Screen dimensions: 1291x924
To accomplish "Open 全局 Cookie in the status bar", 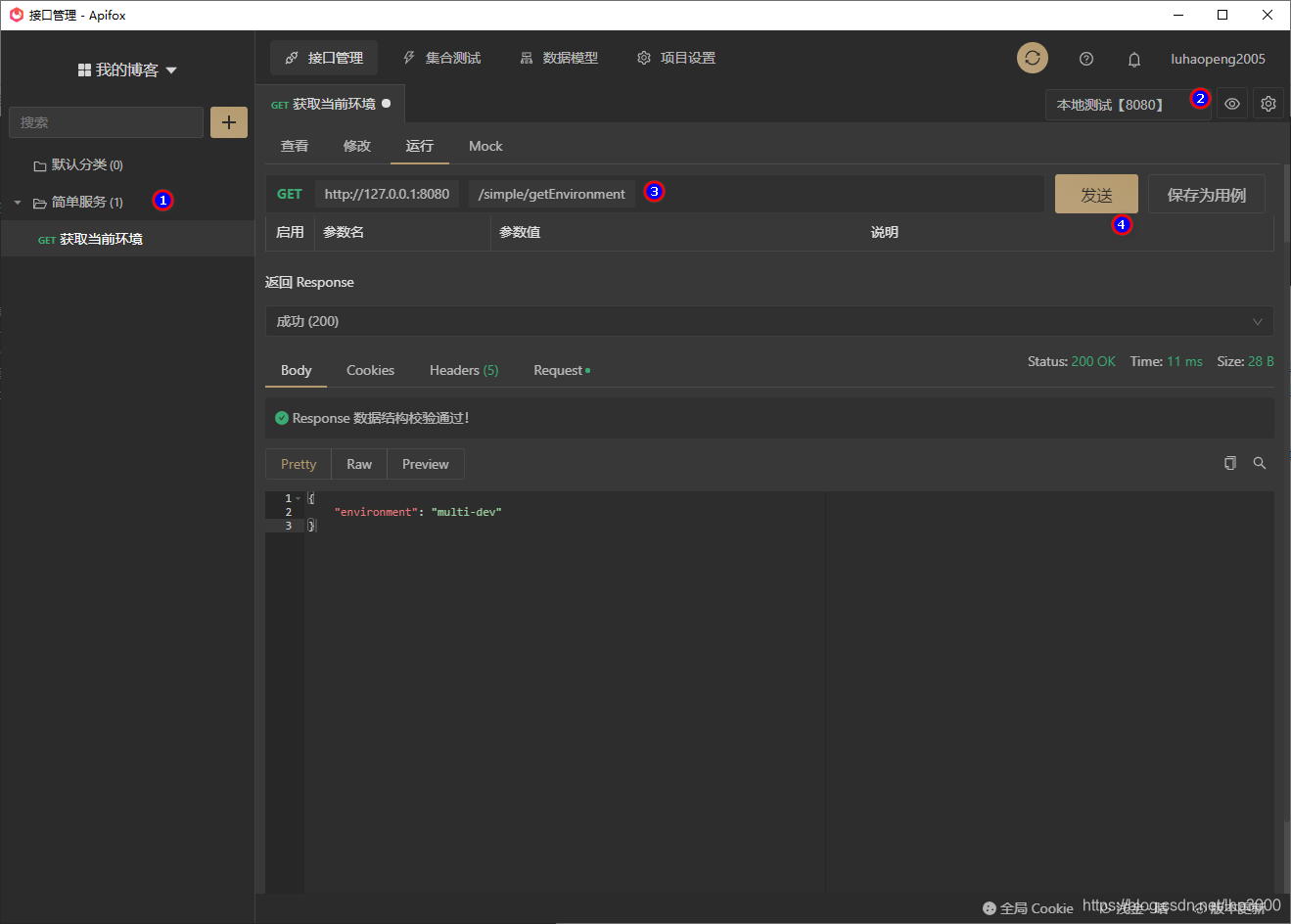I will (1028, 908).
